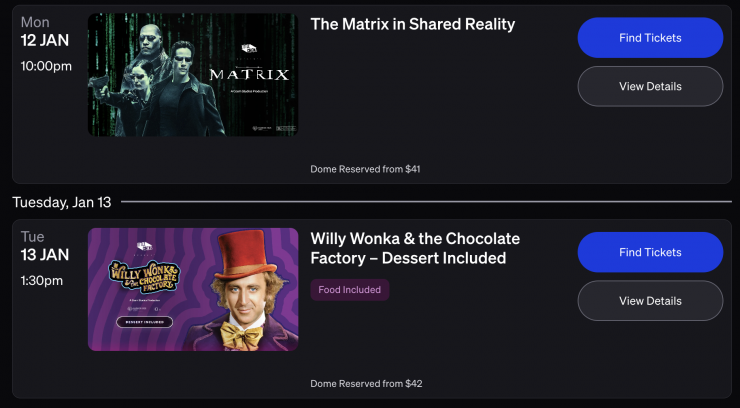Click Dome Reserved from $42 price text
This screenshot has width=740, height=408.
366,383
